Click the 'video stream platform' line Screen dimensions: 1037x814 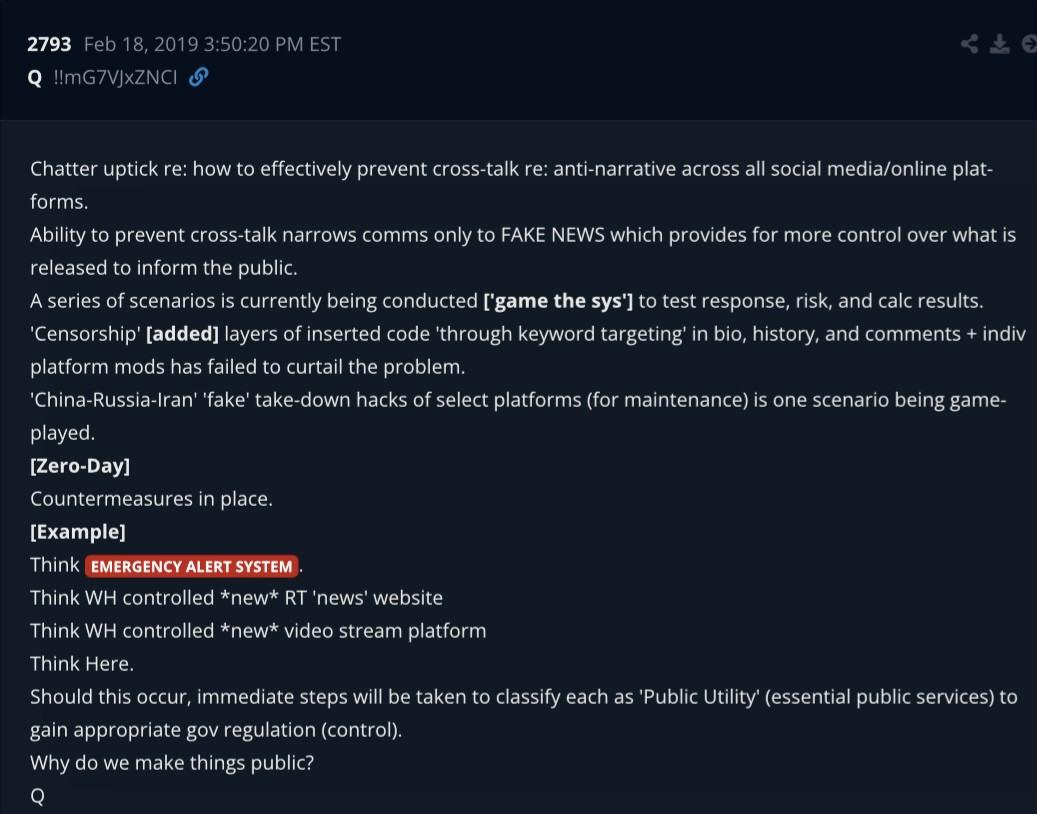(x=258, y=631)
